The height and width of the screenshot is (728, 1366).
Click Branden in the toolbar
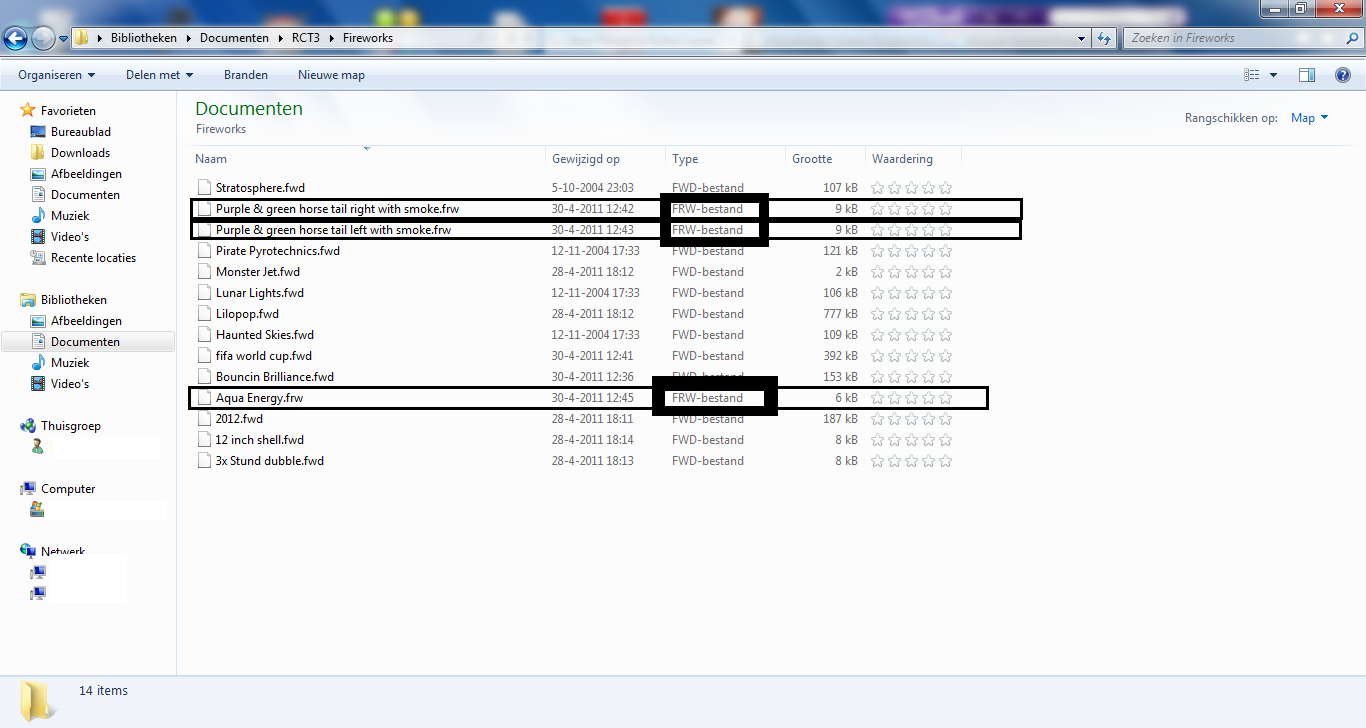[245, 75]
